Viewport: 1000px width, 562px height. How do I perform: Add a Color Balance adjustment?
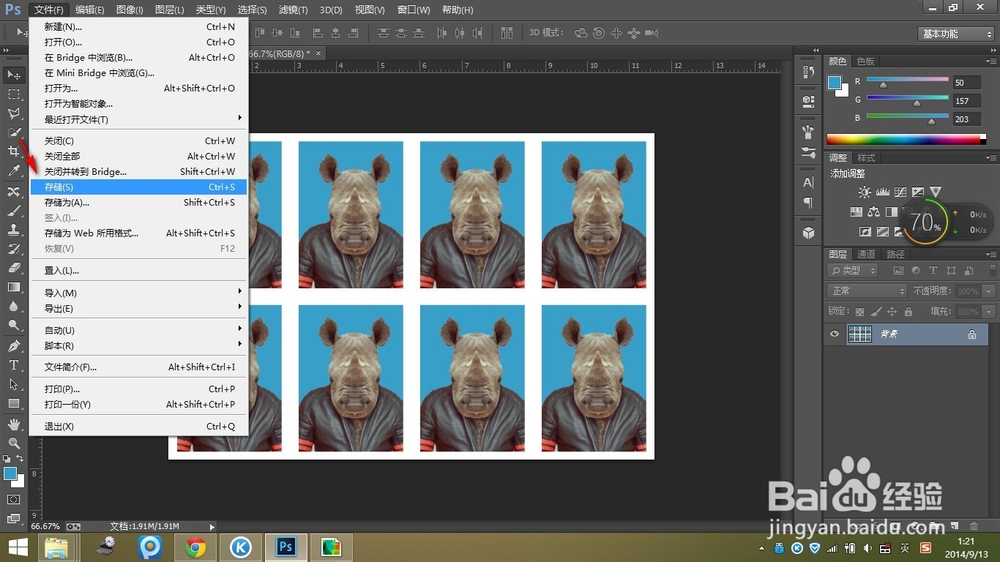coord(874,212)
